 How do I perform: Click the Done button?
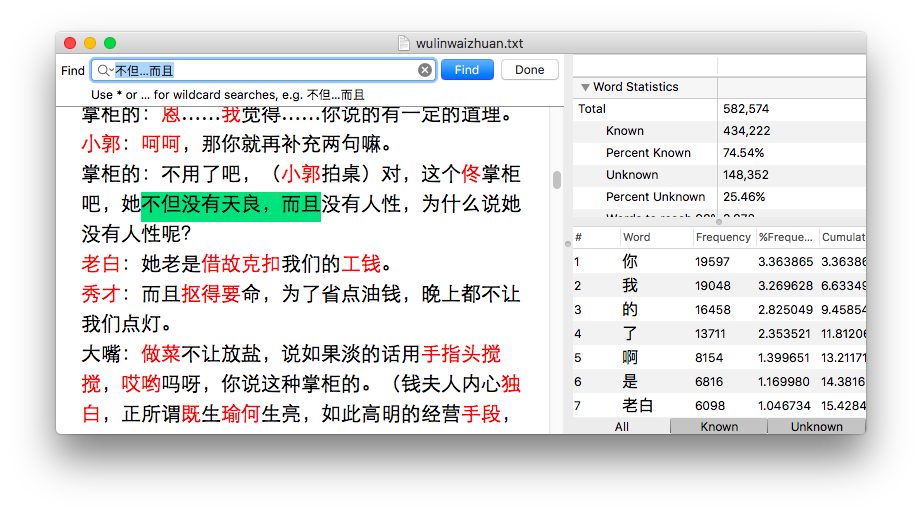[x=529, y=70]
